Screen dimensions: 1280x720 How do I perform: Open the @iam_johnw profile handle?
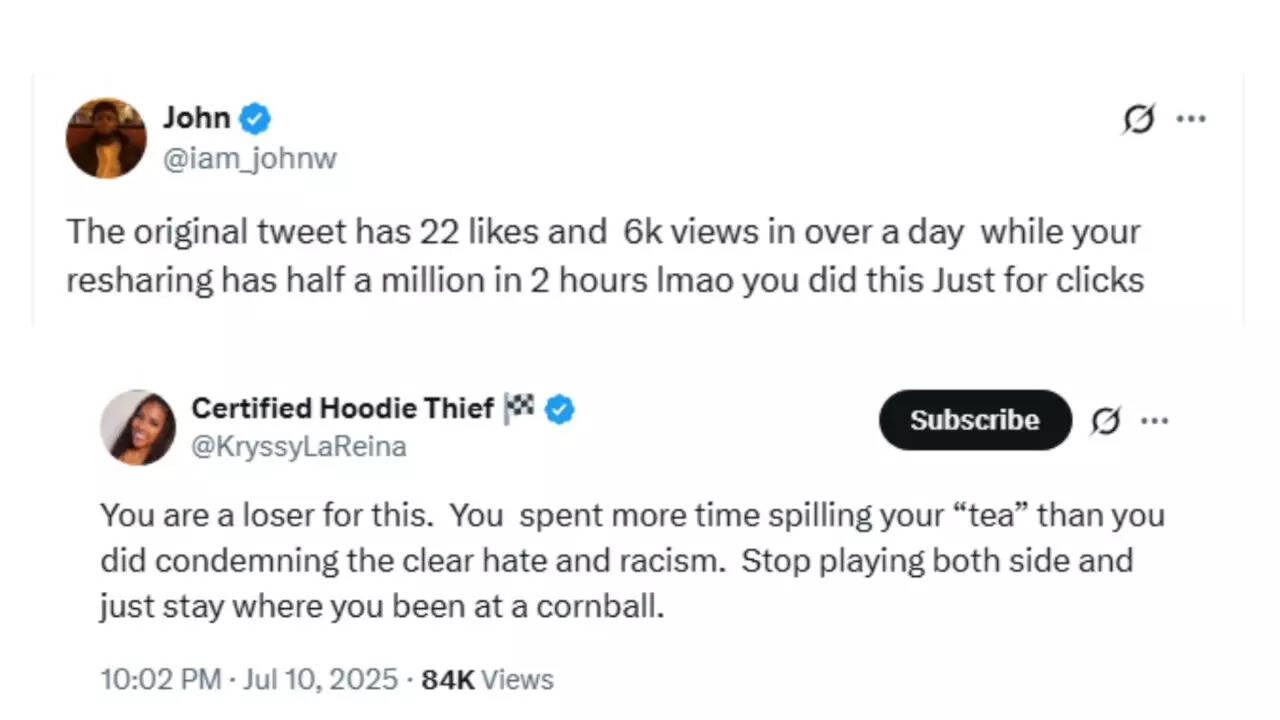(x=250, y=158)
